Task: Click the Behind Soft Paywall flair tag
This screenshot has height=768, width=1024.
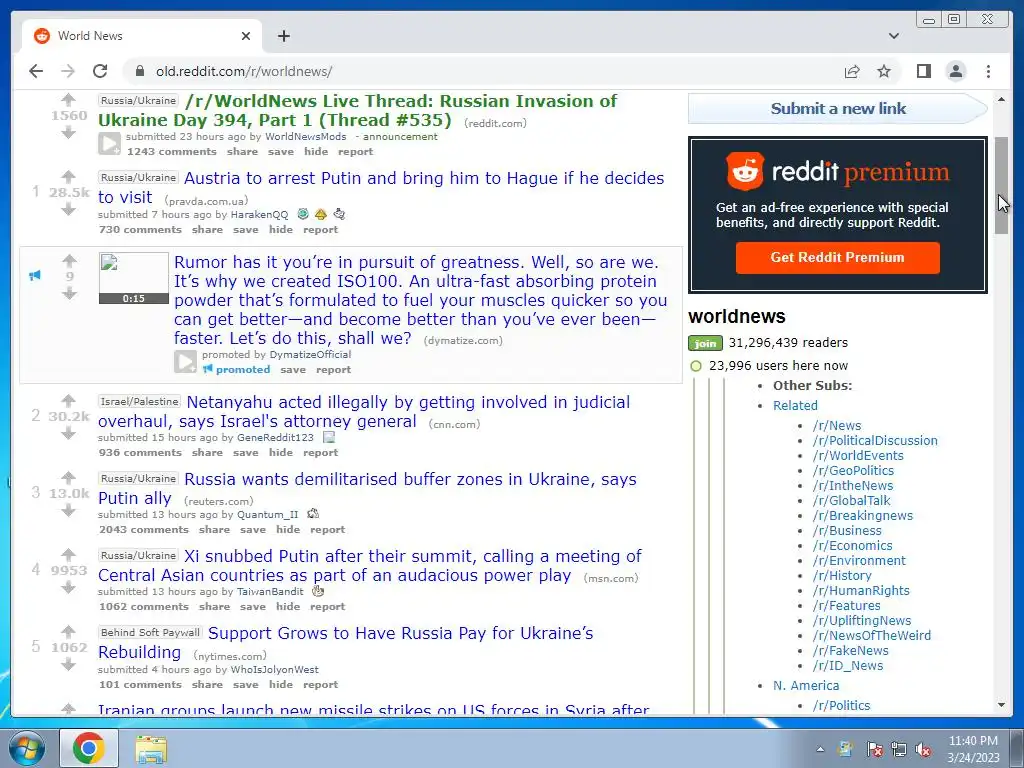Action: coord(150,632)
